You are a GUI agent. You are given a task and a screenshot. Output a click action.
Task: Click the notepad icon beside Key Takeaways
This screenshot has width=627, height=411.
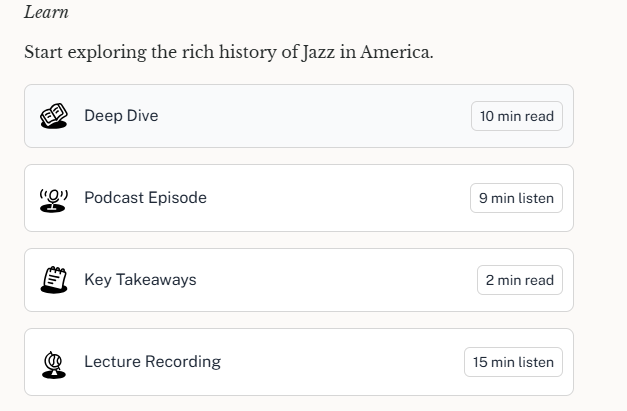pos(54,280)
